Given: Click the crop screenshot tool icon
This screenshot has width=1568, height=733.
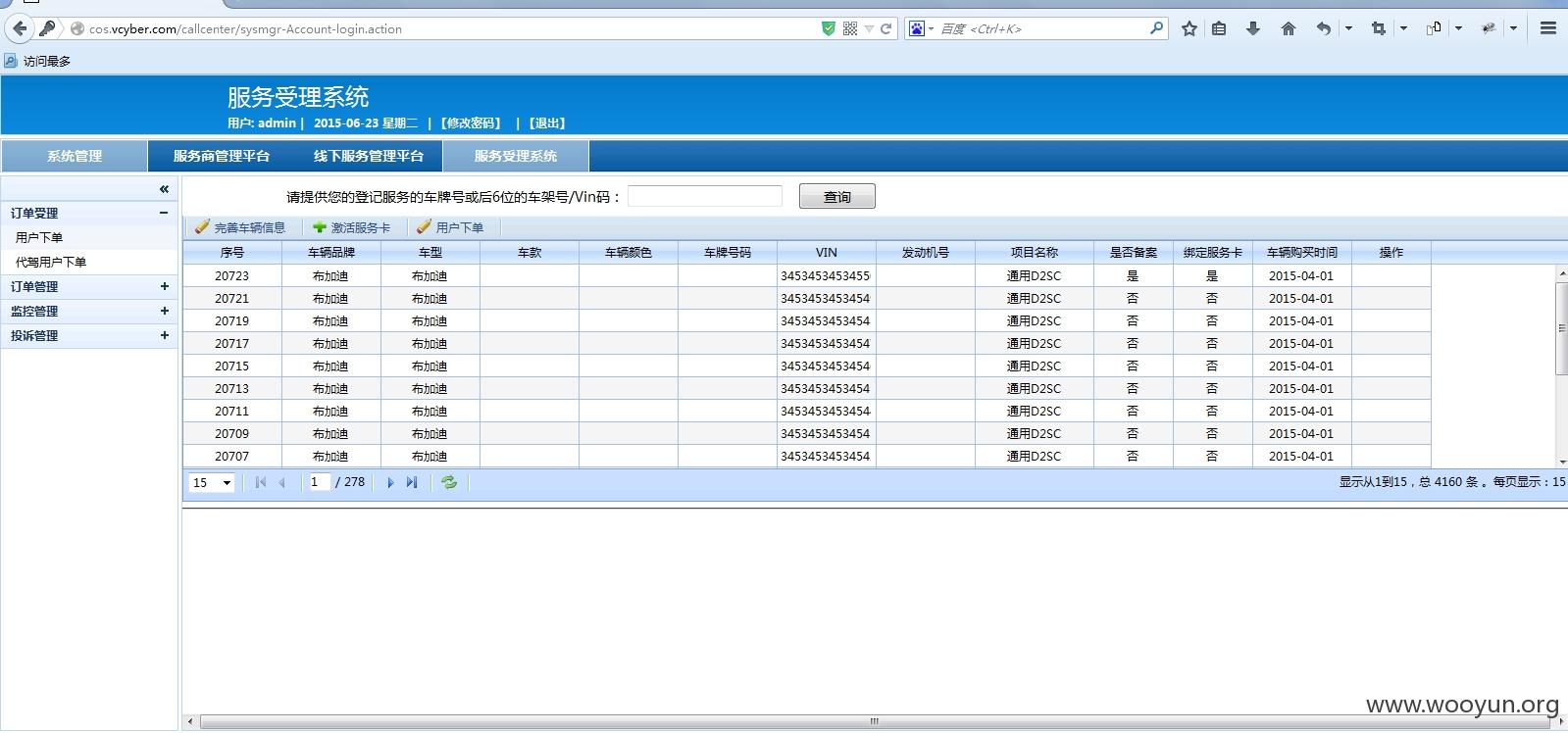Looking at the screenshot, I should 1379,28.
